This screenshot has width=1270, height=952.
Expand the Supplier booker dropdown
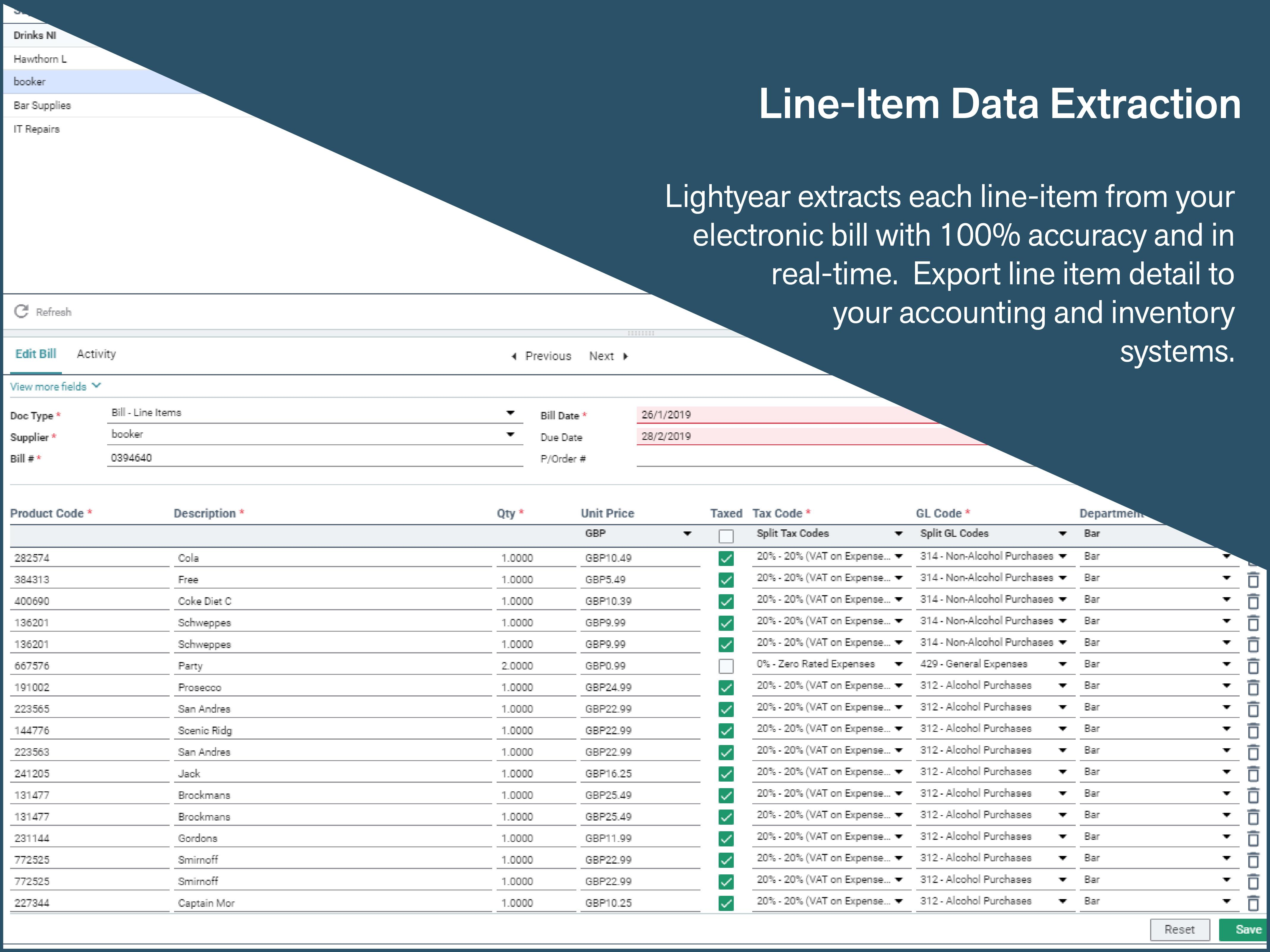pos(510,435)
